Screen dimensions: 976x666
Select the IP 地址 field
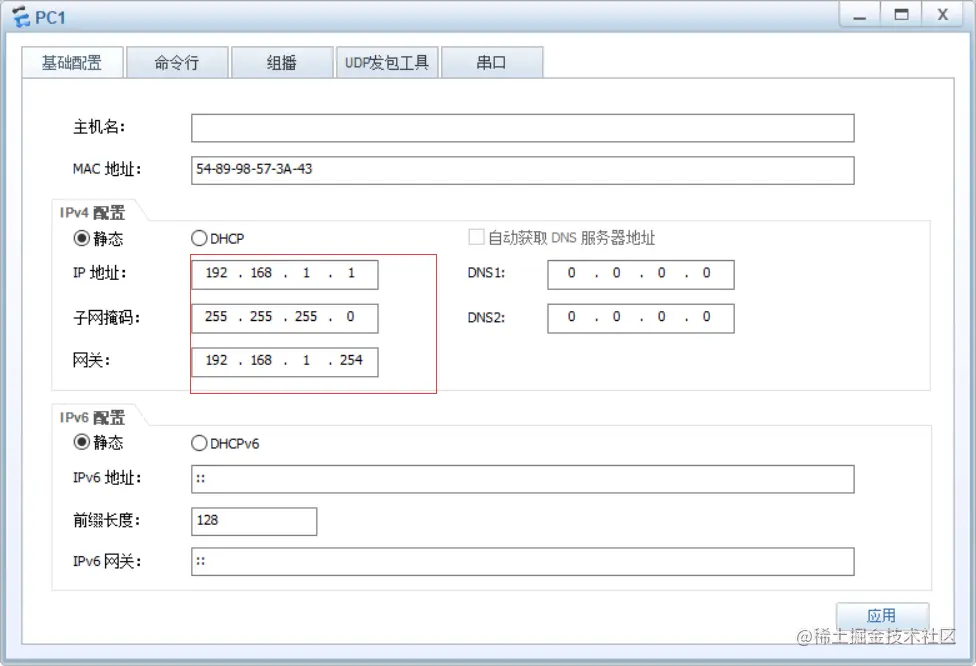[284, 273]
